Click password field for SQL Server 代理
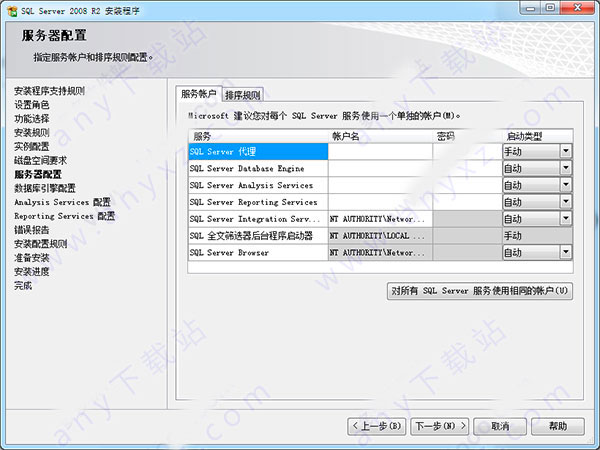Viewport: 600px width, 450px height. (467, 152)
